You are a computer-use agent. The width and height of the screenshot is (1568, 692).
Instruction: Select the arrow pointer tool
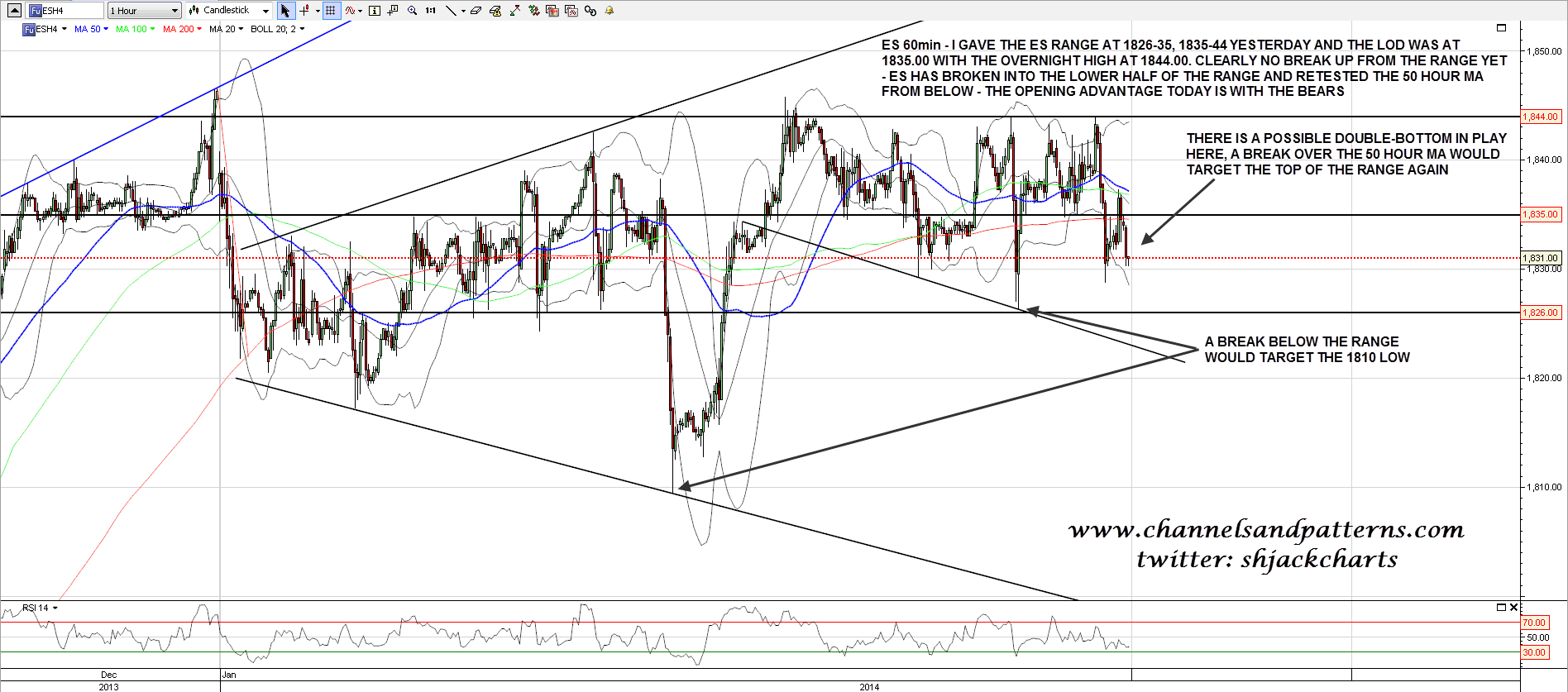285,11
